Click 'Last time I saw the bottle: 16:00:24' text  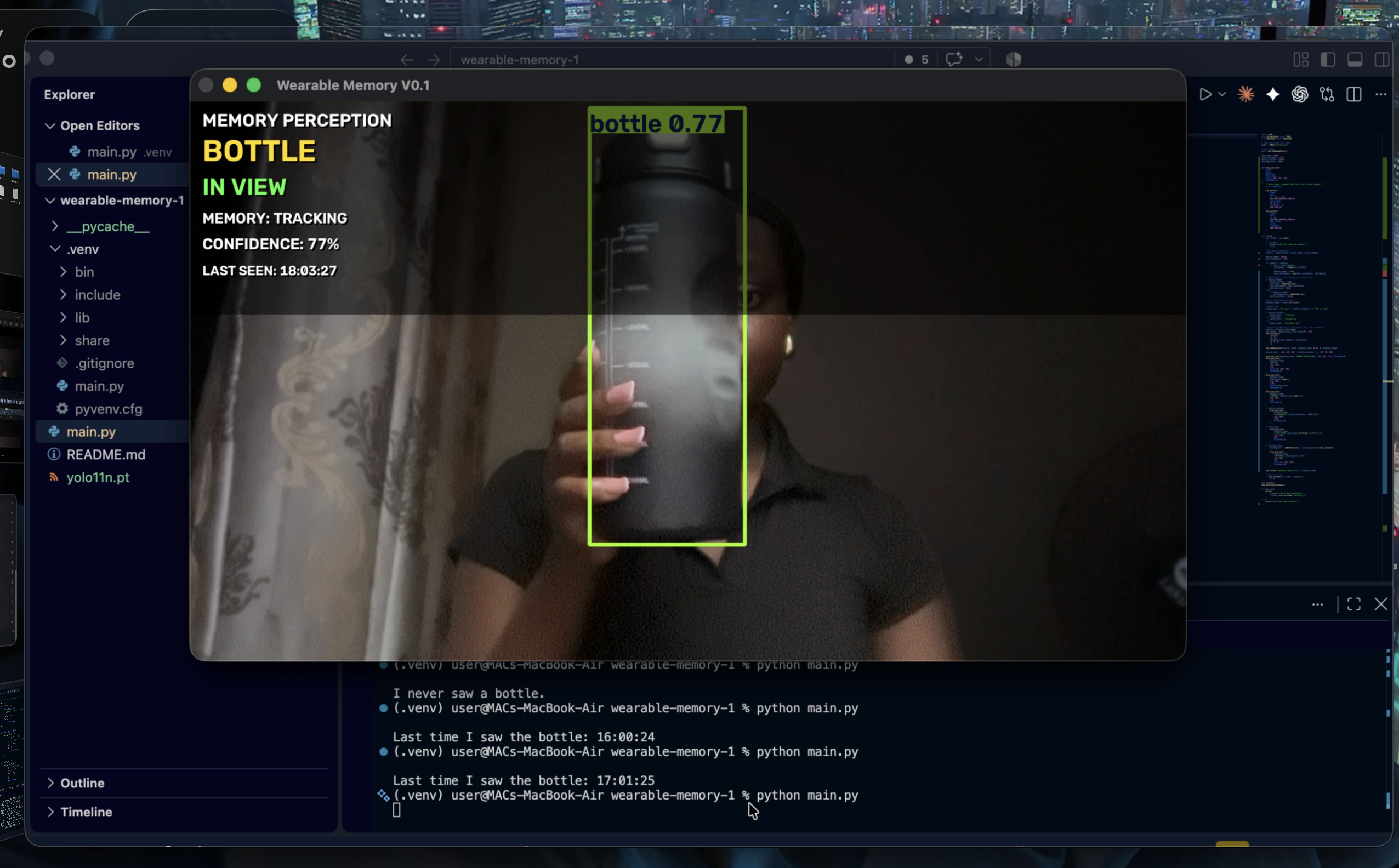524,737
